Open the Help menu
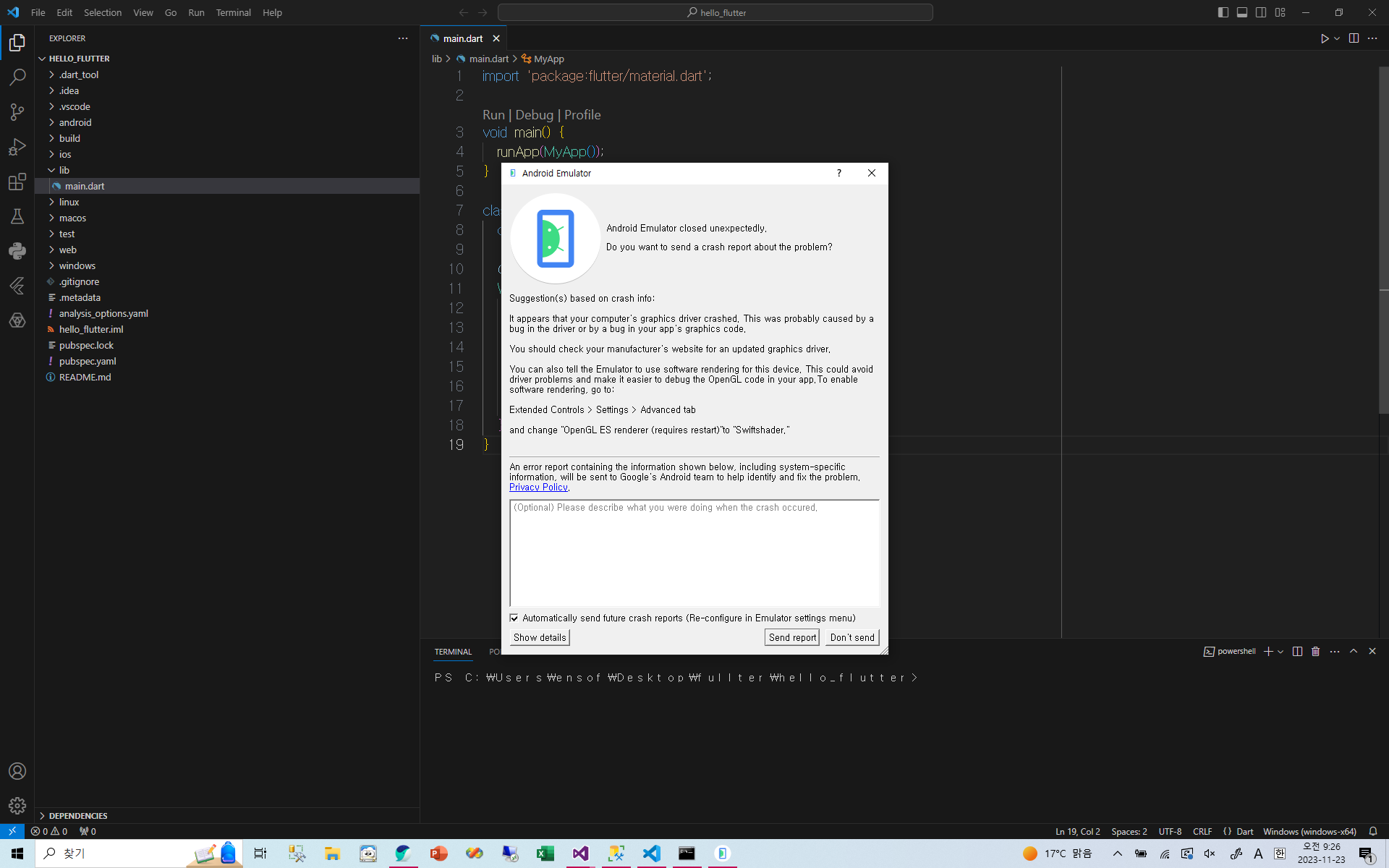Viewport: 1389px width, 868px height. click(x=272, y=12)
